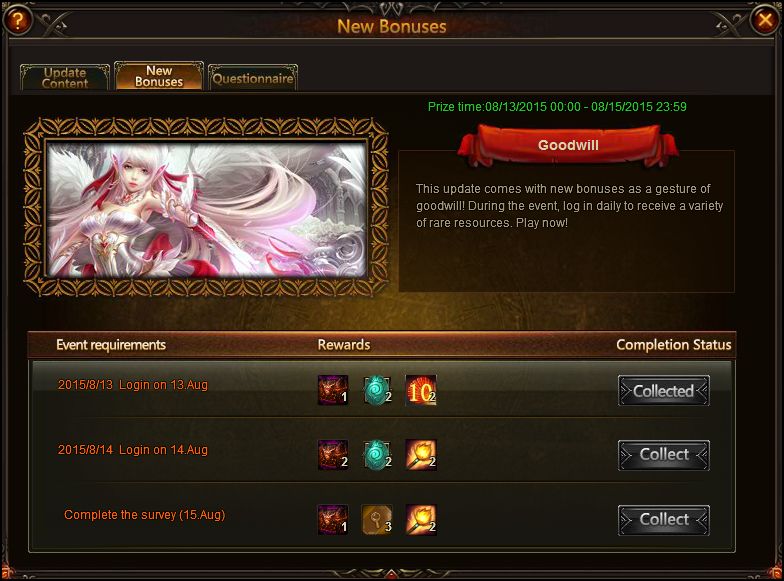Close the New Bonuses window

click(x=765, y=20)
